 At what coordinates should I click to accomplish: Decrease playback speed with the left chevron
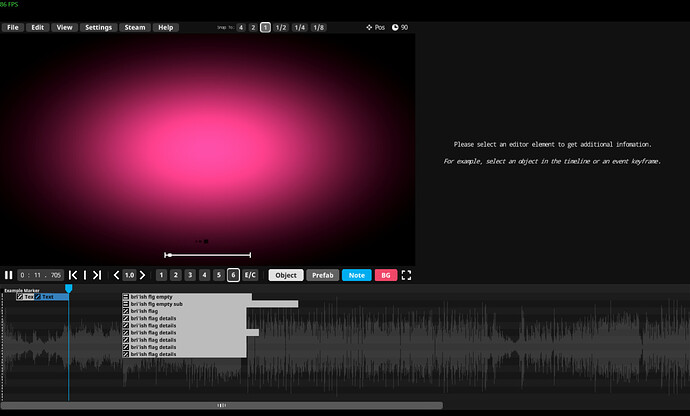click(x=116, y=275)
